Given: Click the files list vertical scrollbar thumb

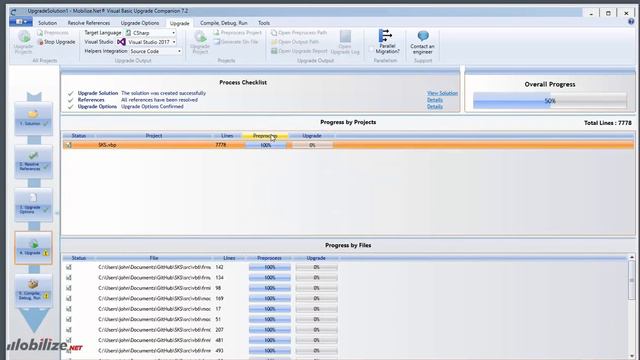Looking at the screenshot, I should pos(632,280).
